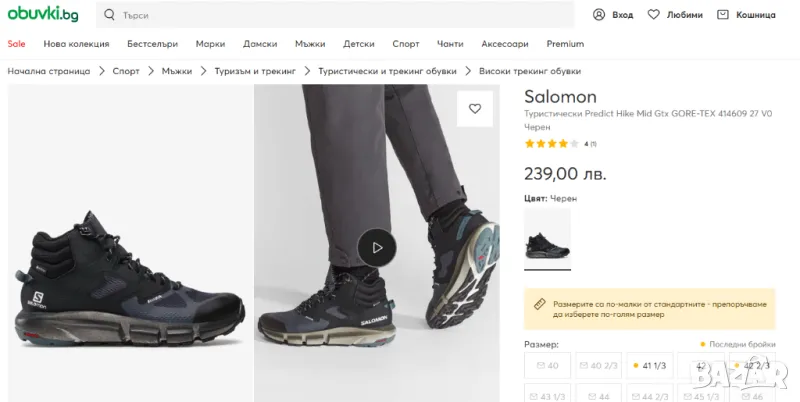800x402 pixels.
Task: Open the Sale menu item
Action: 17,44
